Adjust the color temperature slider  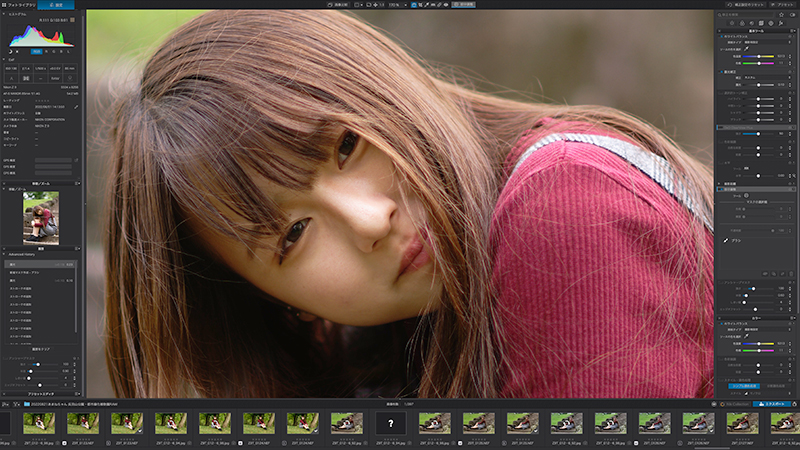click(759, 56)
